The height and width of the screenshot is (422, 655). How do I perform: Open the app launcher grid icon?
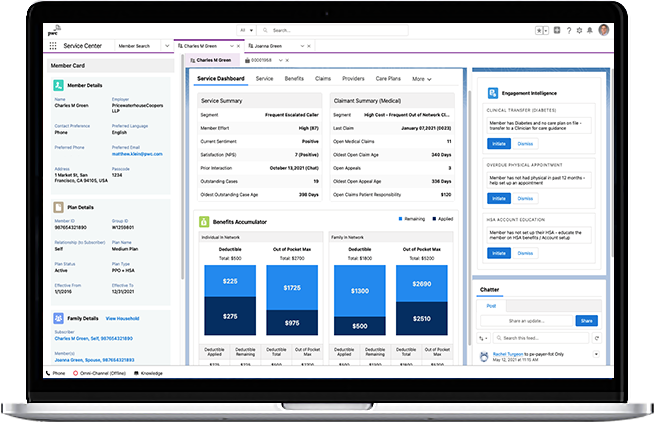click(54, 46)
